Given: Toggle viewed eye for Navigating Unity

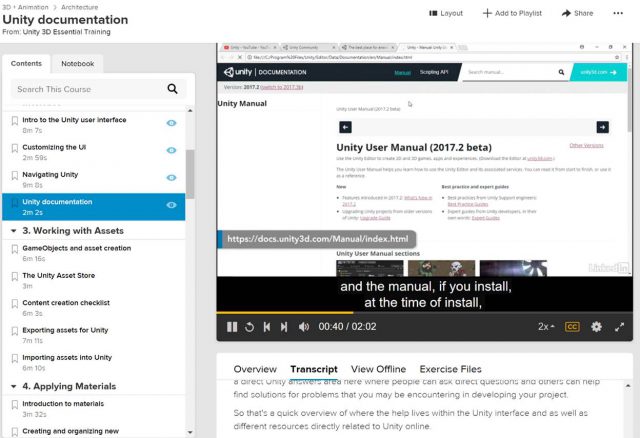Looking at the screenshot, I should 171,178.
